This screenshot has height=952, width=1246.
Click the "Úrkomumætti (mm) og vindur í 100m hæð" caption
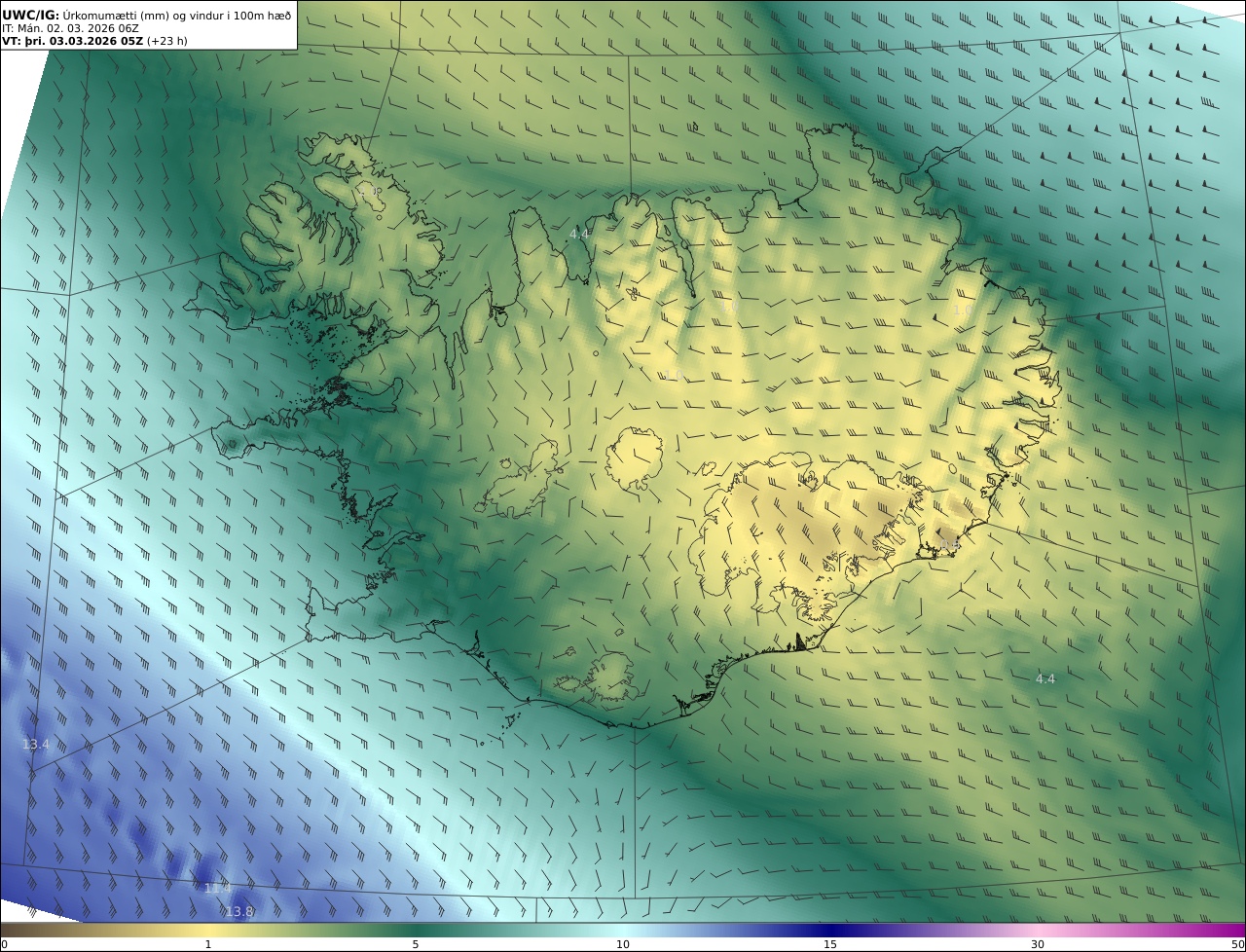[177, 15]
